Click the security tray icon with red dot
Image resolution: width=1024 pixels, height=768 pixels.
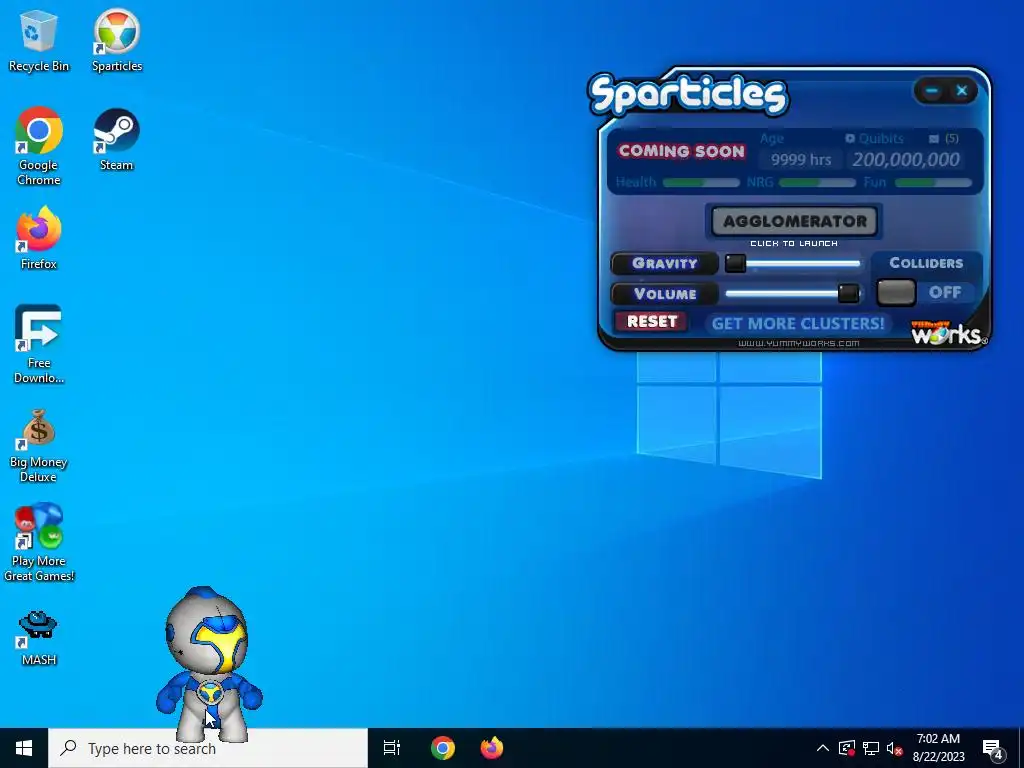pos(847,748)
